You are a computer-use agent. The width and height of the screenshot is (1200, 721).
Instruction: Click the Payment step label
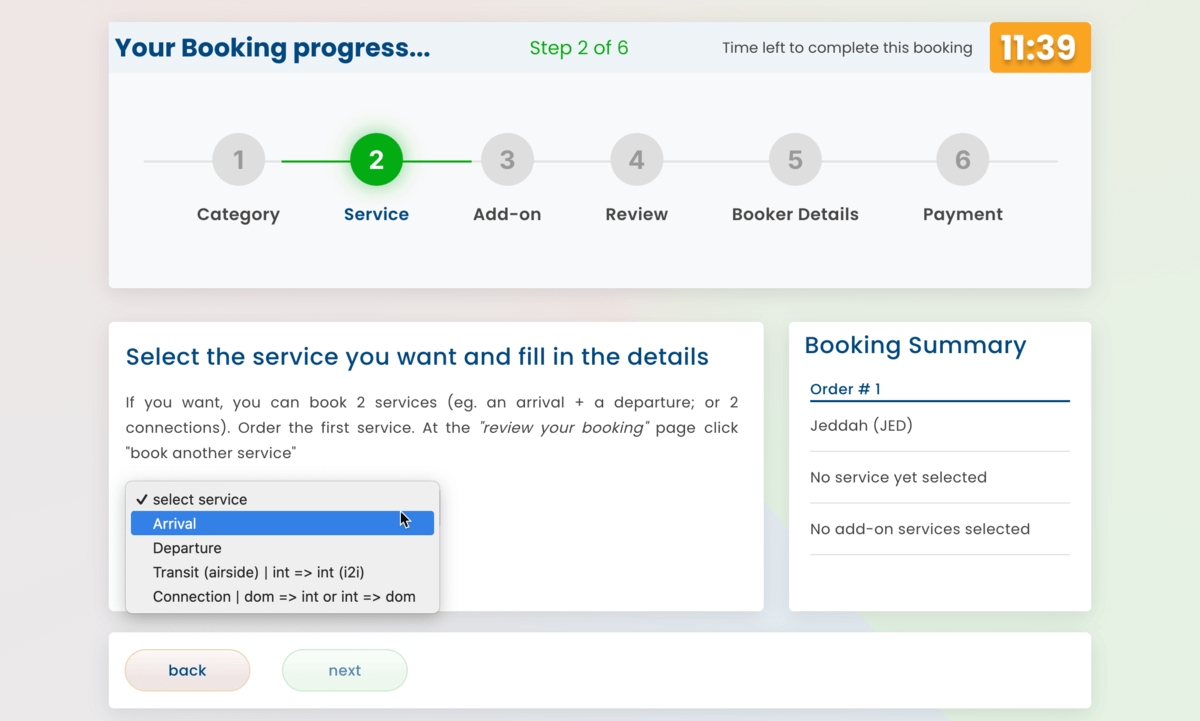pyautogui.click(x=962, y=214)
